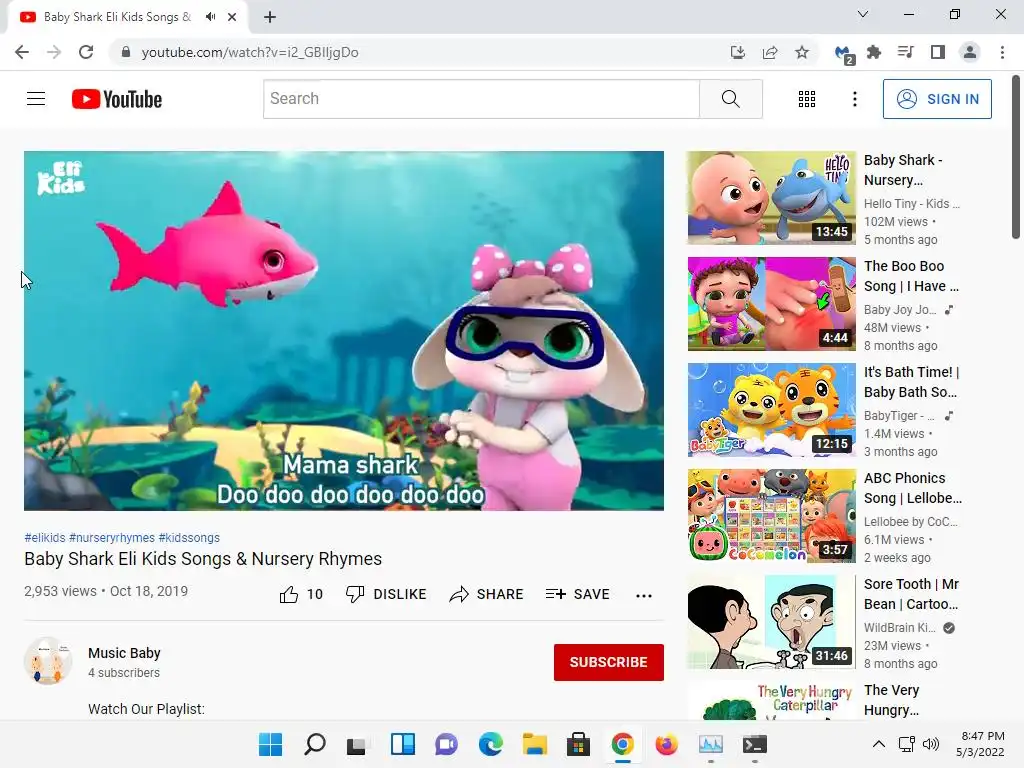
Task: Open File Explorer from taskbar
Action: click(534, 744)
